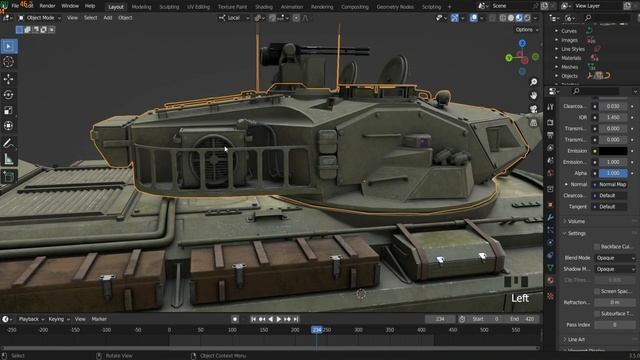Select the Add Cube tool
This screenshot has height=360, width=640.
pyautogui.click(x=9, y=176)
